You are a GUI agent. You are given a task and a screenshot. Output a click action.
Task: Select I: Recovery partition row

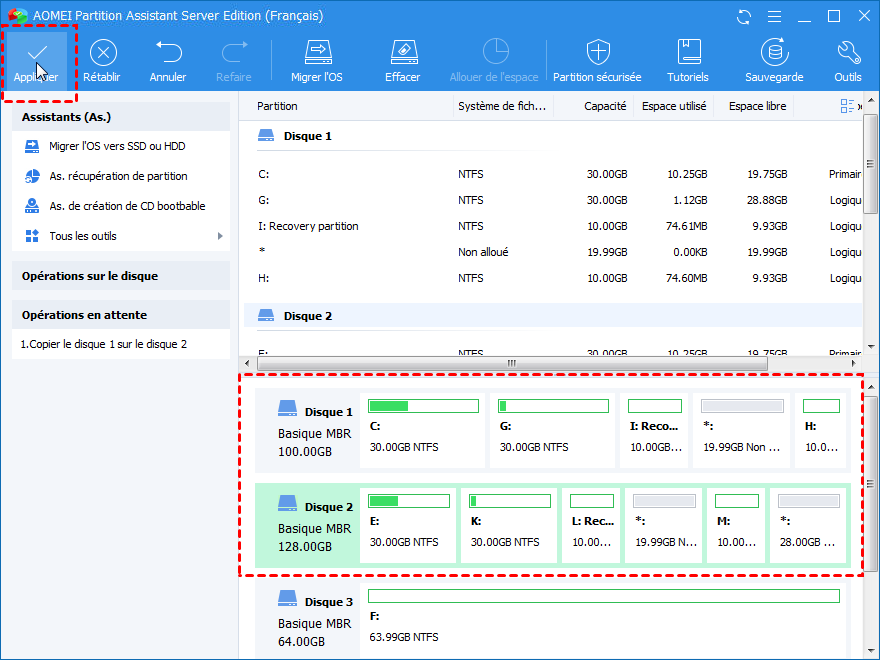(x=553, y=226)
